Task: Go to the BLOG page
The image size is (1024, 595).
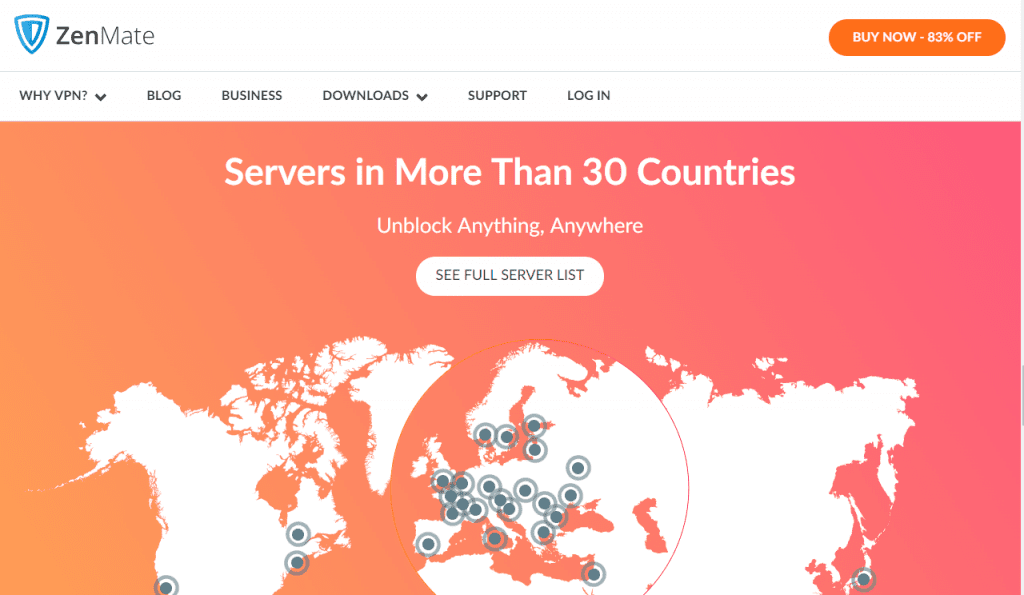Action: coord(164,95)
